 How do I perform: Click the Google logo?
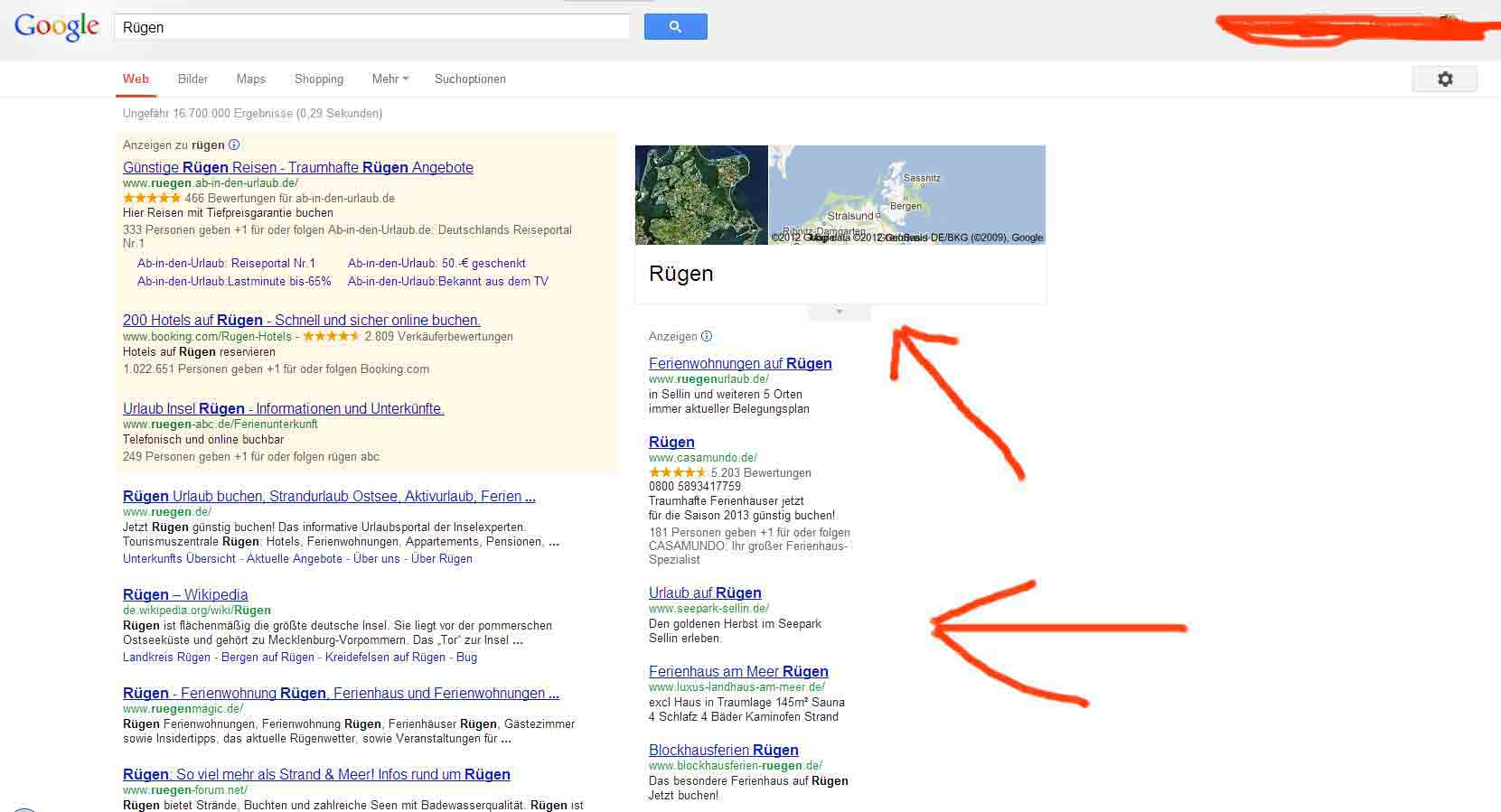(x=56, y=26)
